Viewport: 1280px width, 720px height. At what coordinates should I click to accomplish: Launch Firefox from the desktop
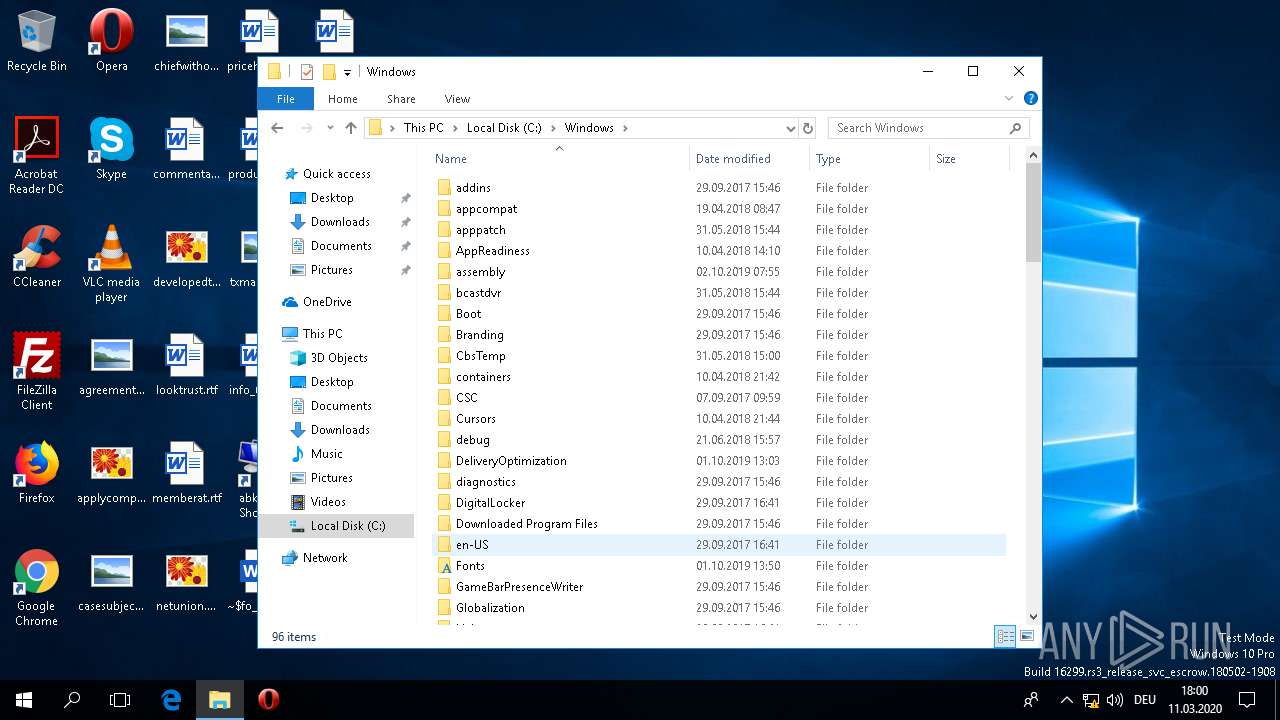pyautogui.click(x=37, y=473)
